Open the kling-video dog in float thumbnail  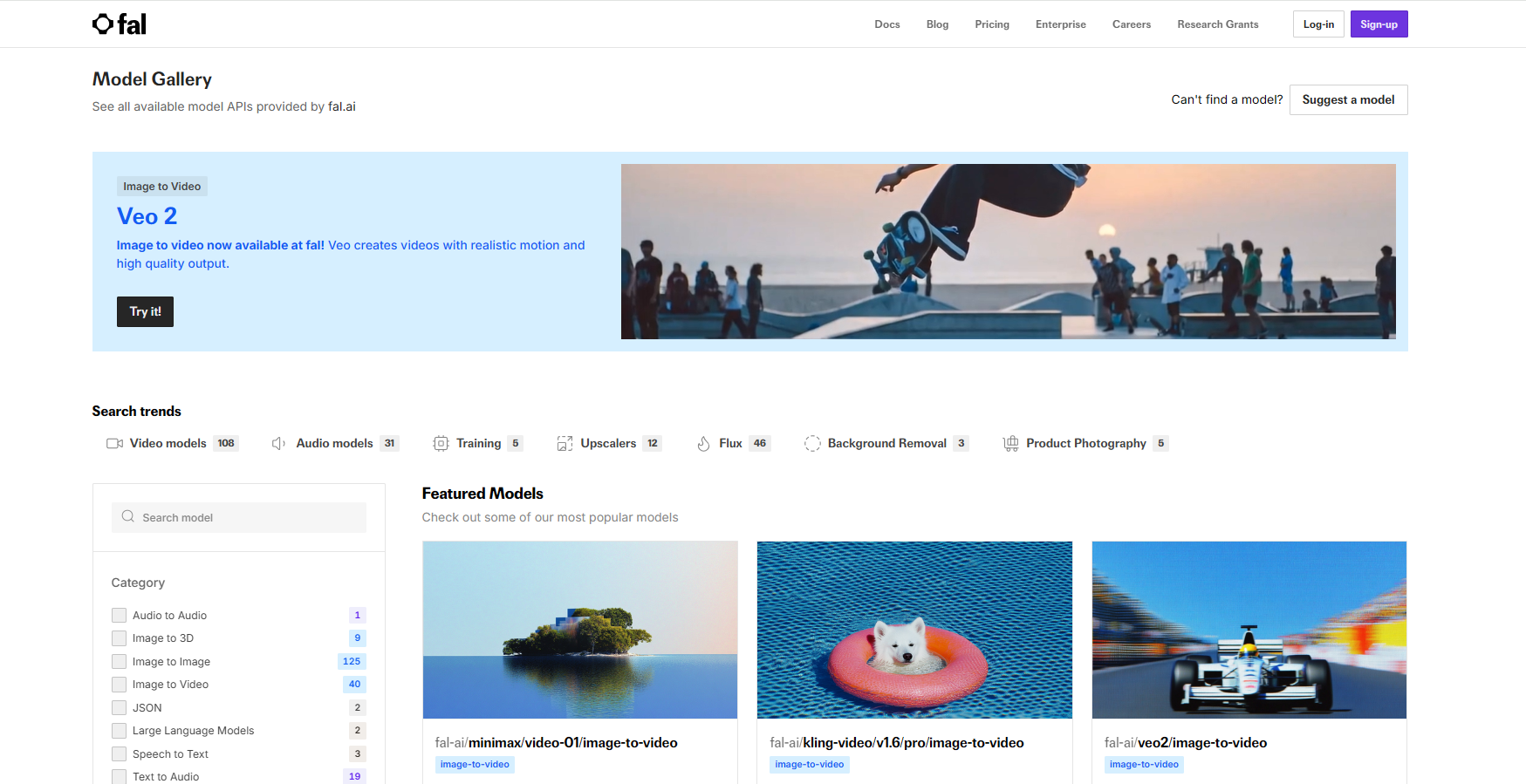point(914,630)
